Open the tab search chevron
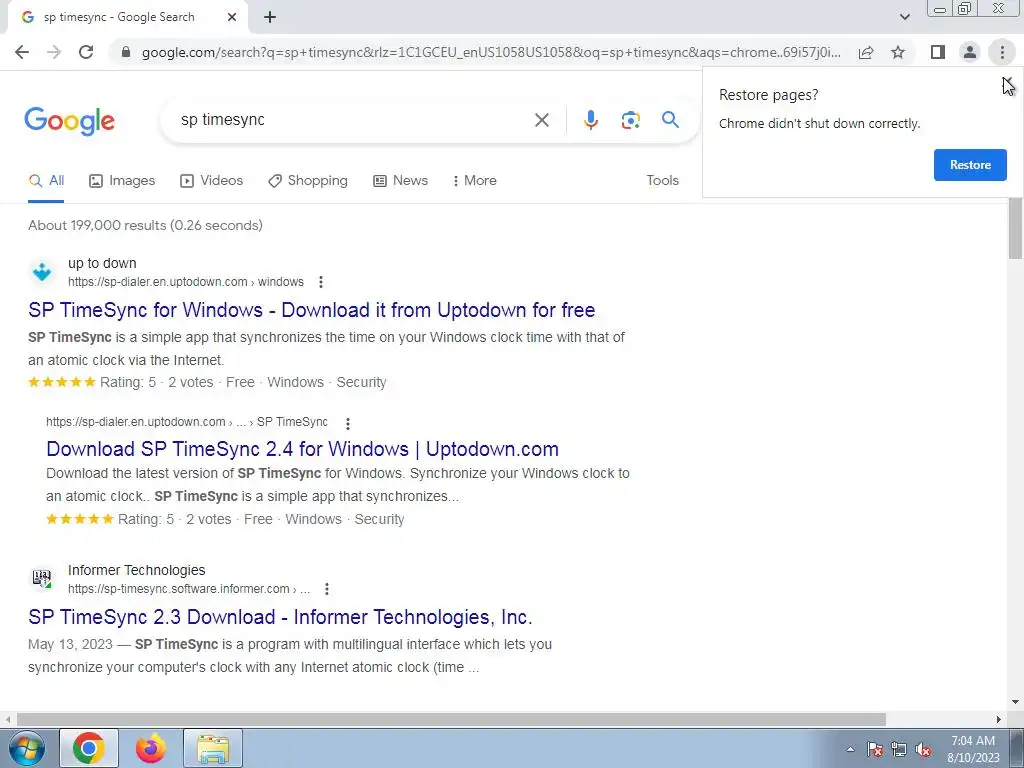The height and width of the screenshot is (768, 1024). [x=904, y=17]
